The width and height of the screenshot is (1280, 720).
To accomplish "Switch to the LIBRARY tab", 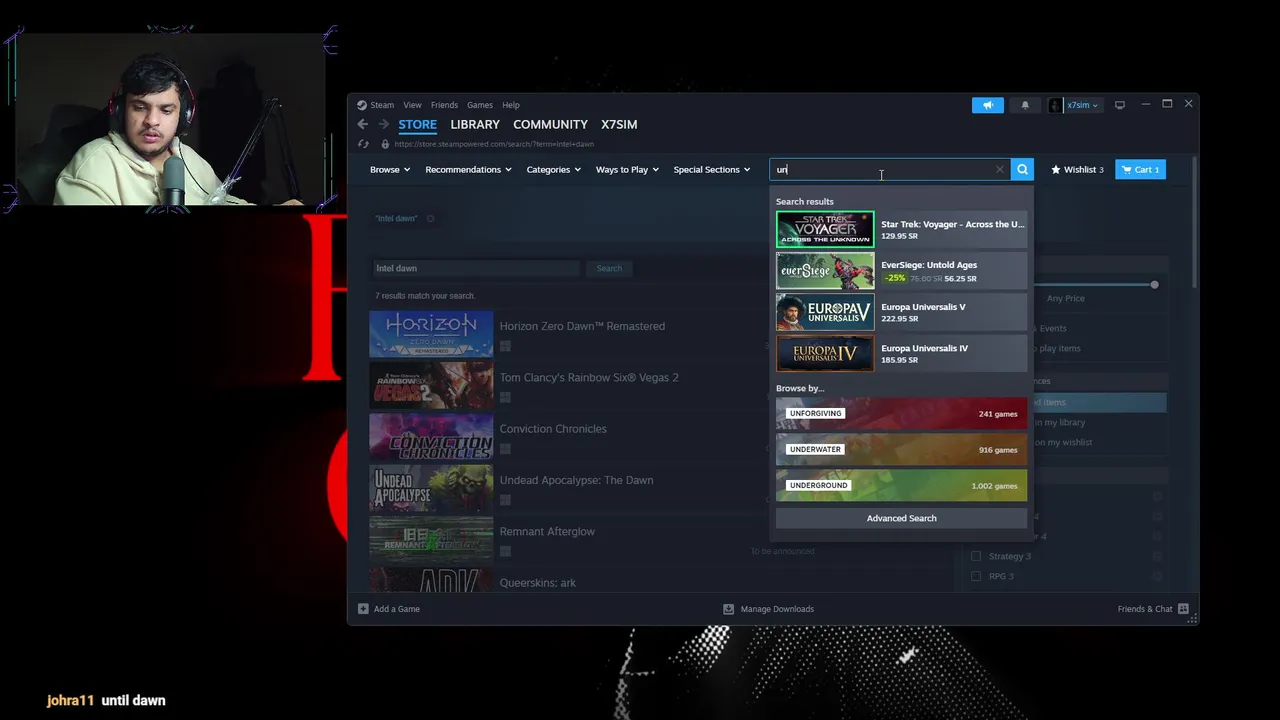I will 475,125.
